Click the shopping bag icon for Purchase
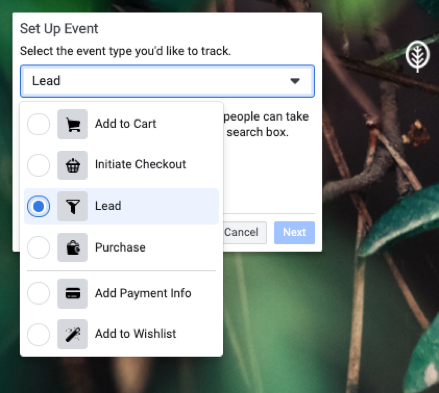The width and height of the screenshot is (439, 393). pos(72,247)
